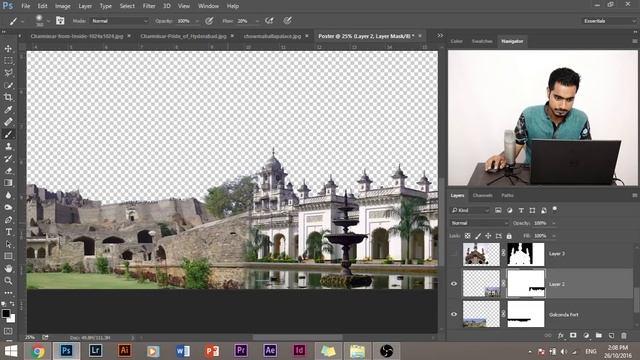Screen dimensions: 640x360
Task: Open the layer blend mode Normal dropdown
Action: (479, 223)
